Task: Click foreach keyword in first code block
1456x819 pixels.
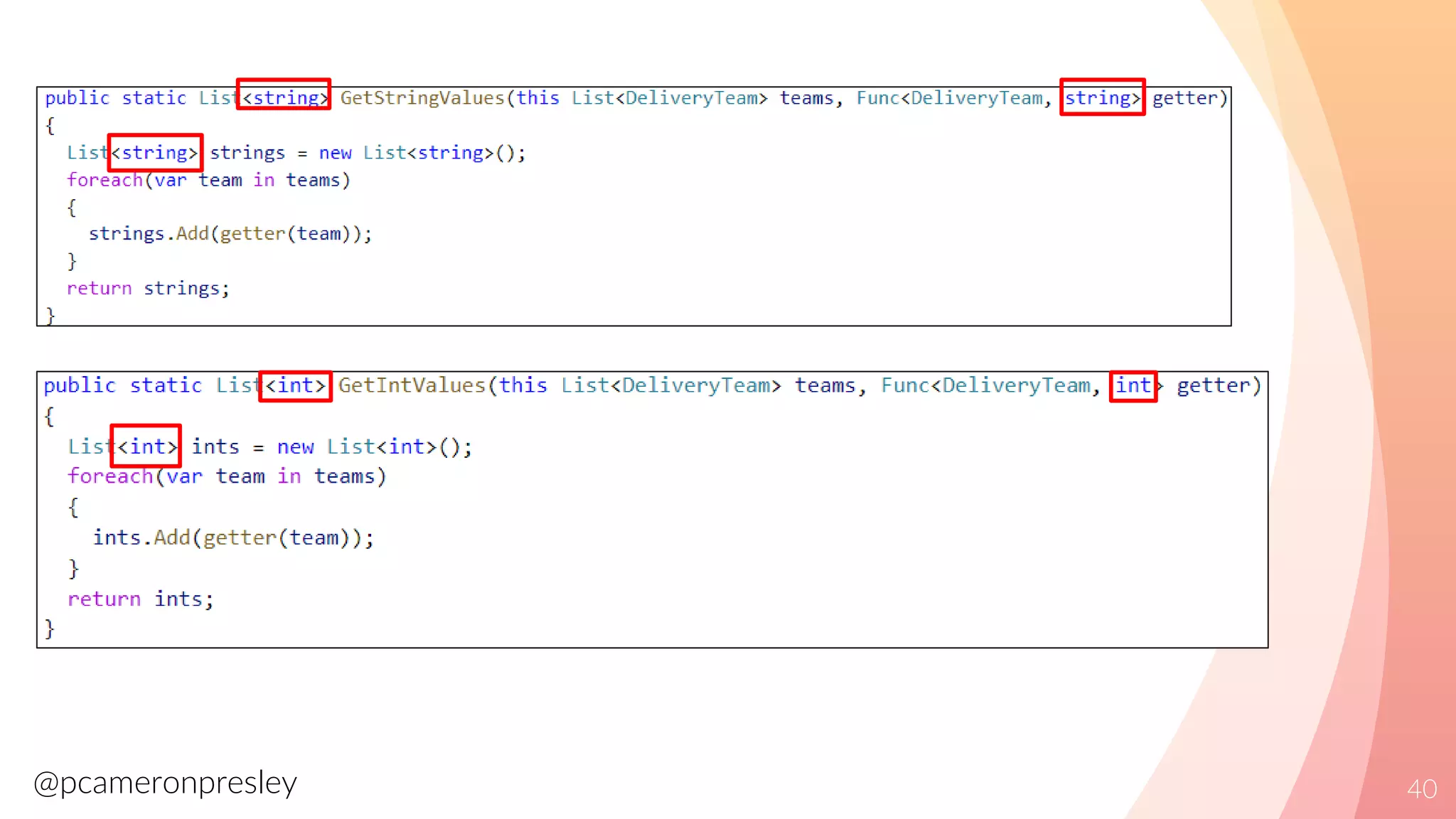Action: coord(105,181)
